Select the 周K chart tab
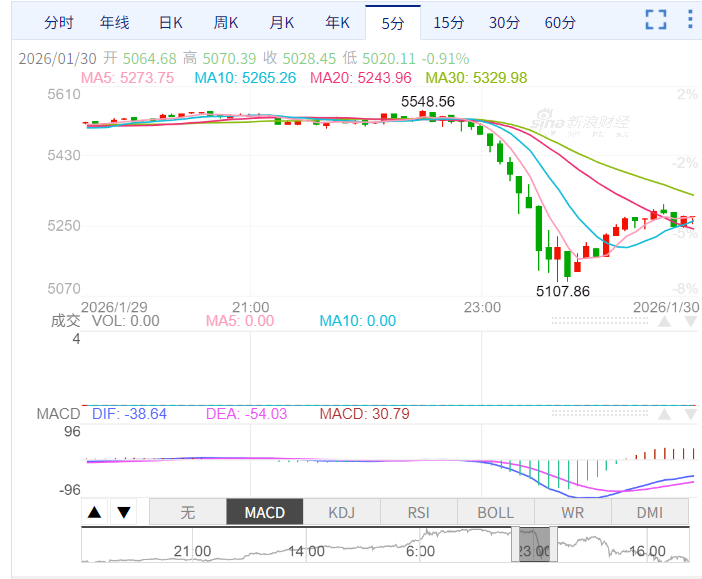The height and width of the screenshot is (579, 702). 226,22
